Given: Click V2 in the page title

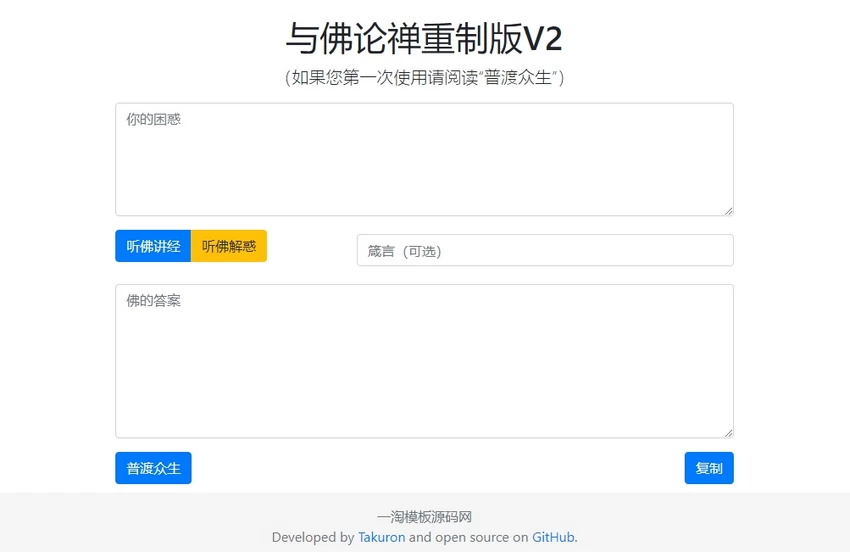Looking at the screenshot, I should [543, 39].
